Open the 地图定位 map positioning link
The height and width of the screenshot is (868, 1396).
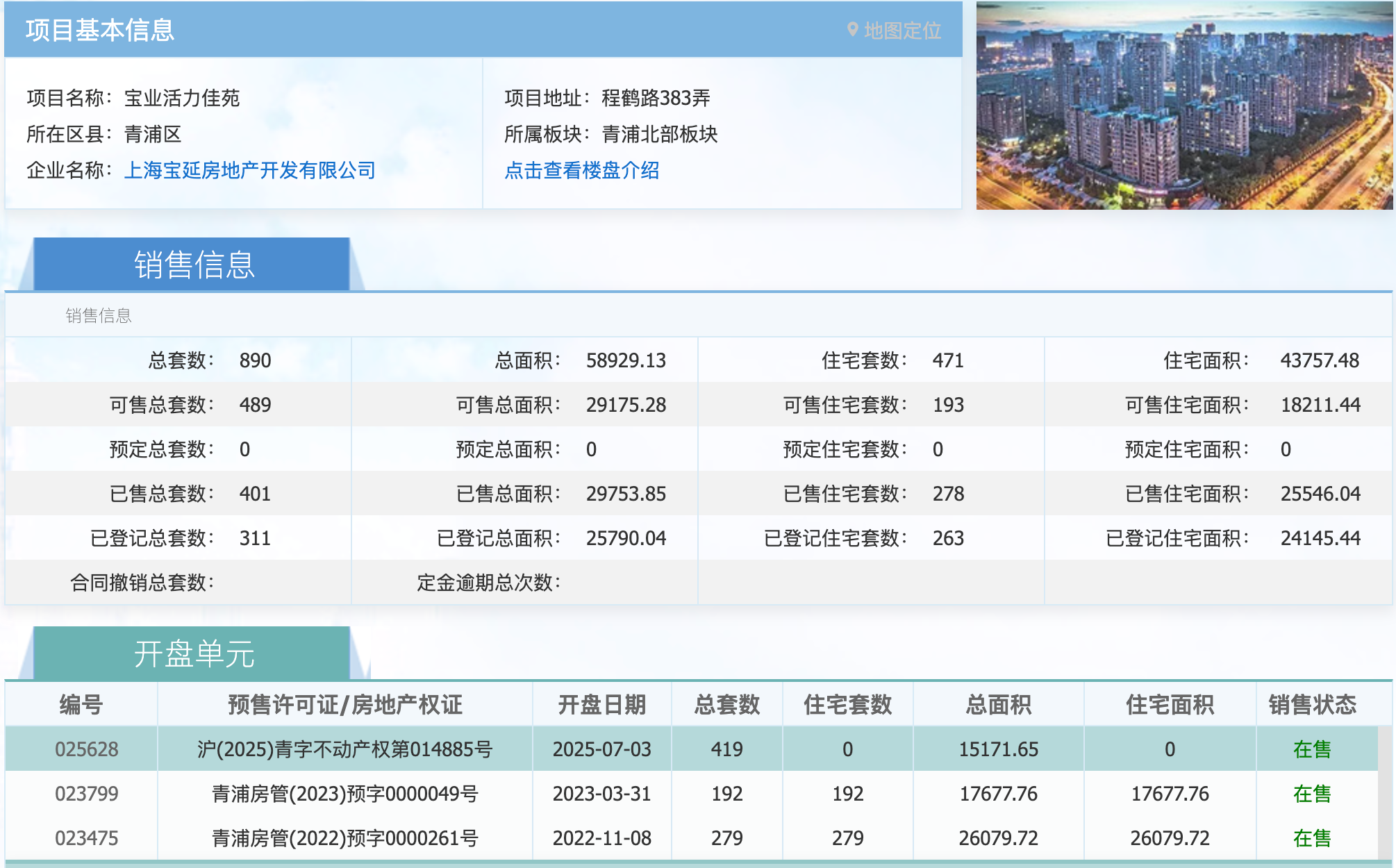coord(902,31)
